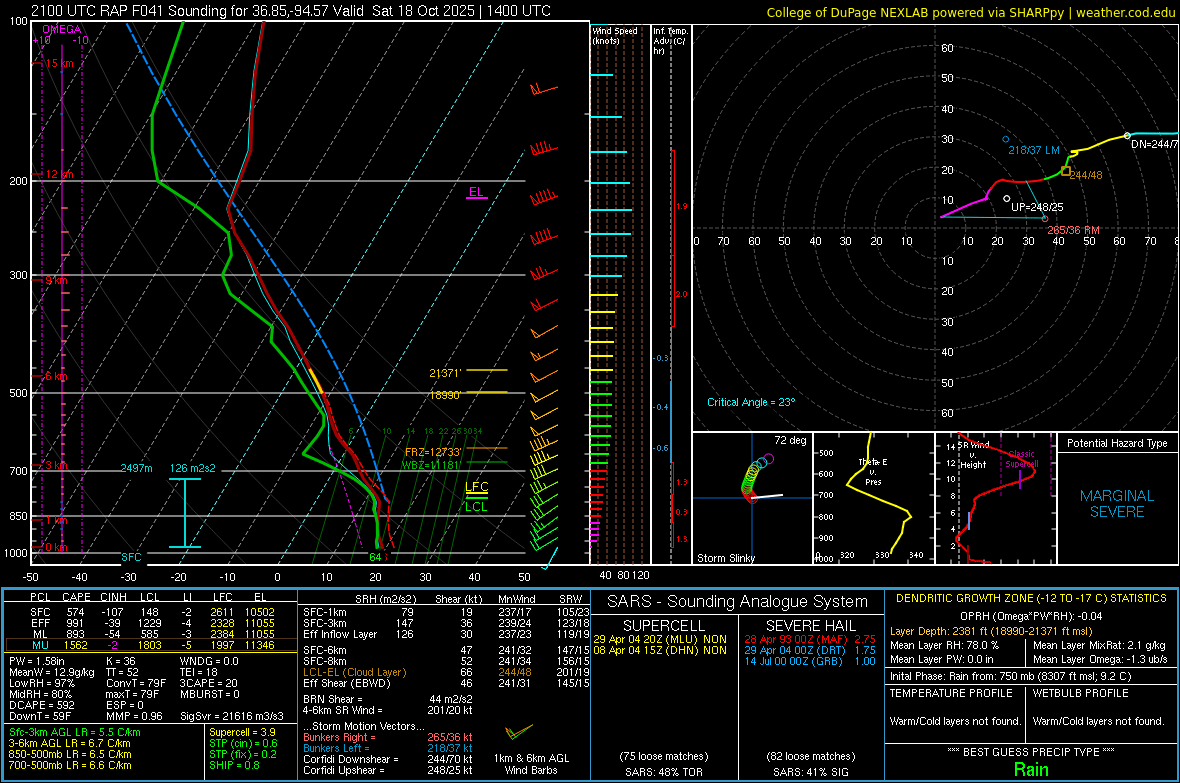Click the SARS: 41% SIG text
The height and width of the screenshot is (783, 1180).
pos(810,772)
